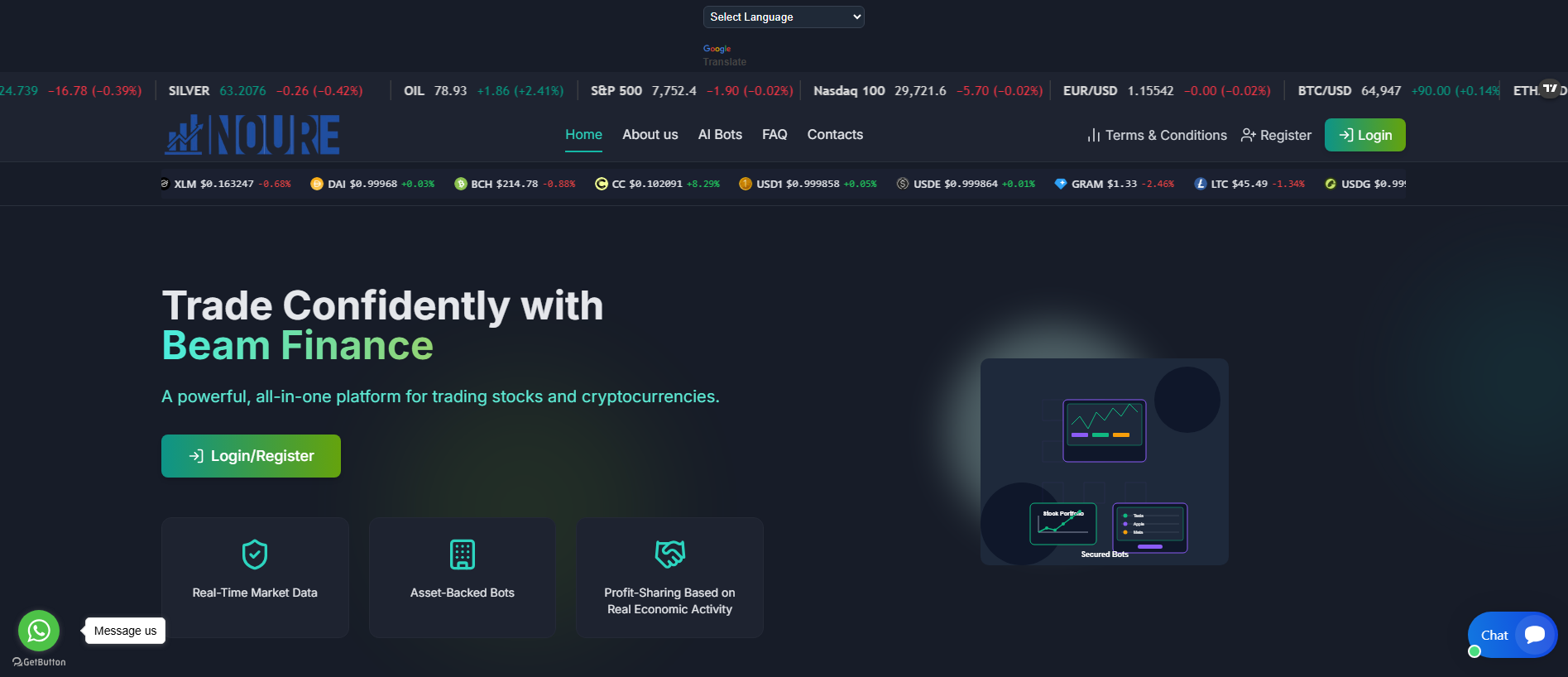Click the GRAM diamond icon
This screenshot has width=1568, height=677.
(1061, 184)
